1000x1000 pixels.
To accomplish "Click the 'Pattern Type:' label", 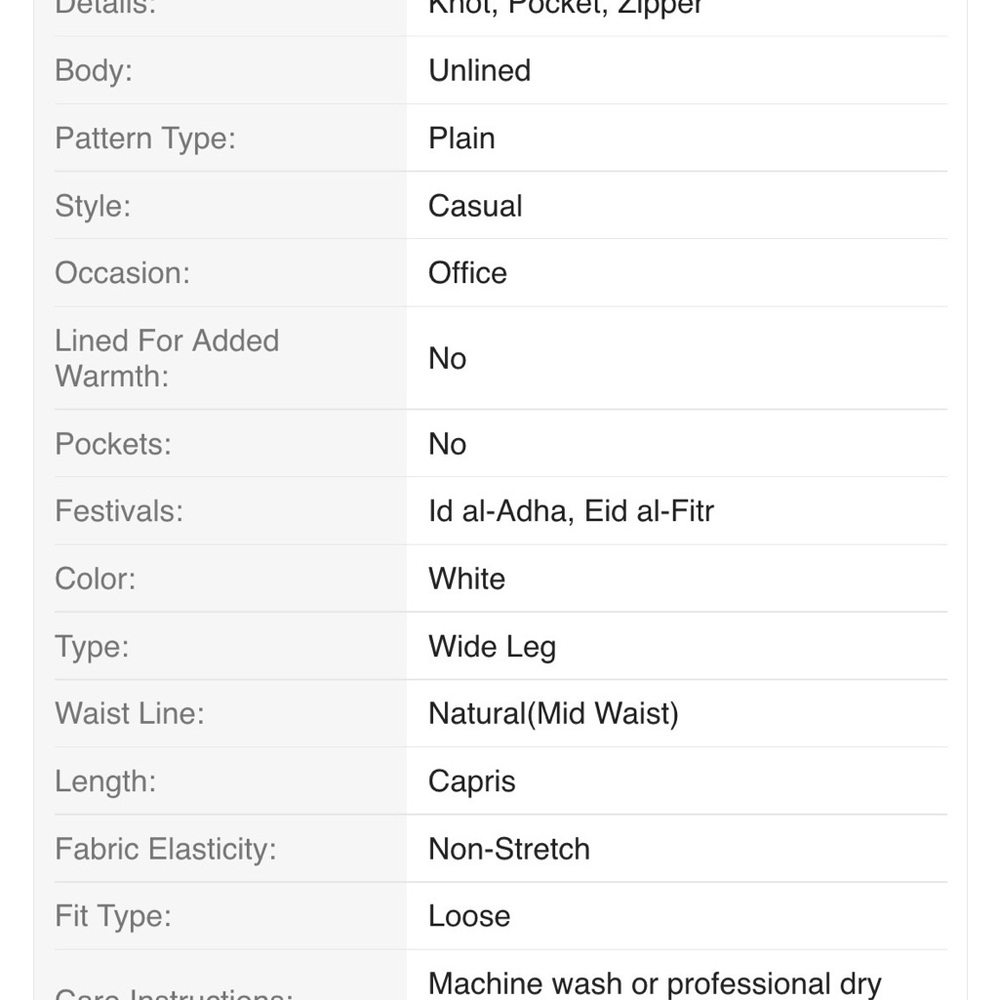I will point(145,138).
